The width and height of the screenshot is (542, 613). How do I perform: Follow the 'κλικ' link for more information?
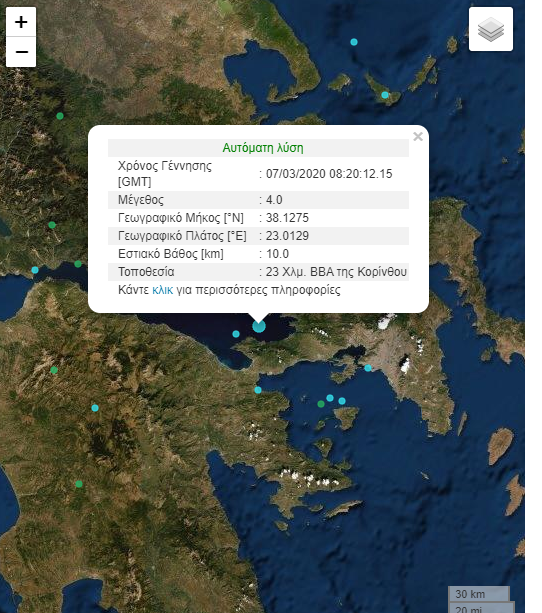162,290
